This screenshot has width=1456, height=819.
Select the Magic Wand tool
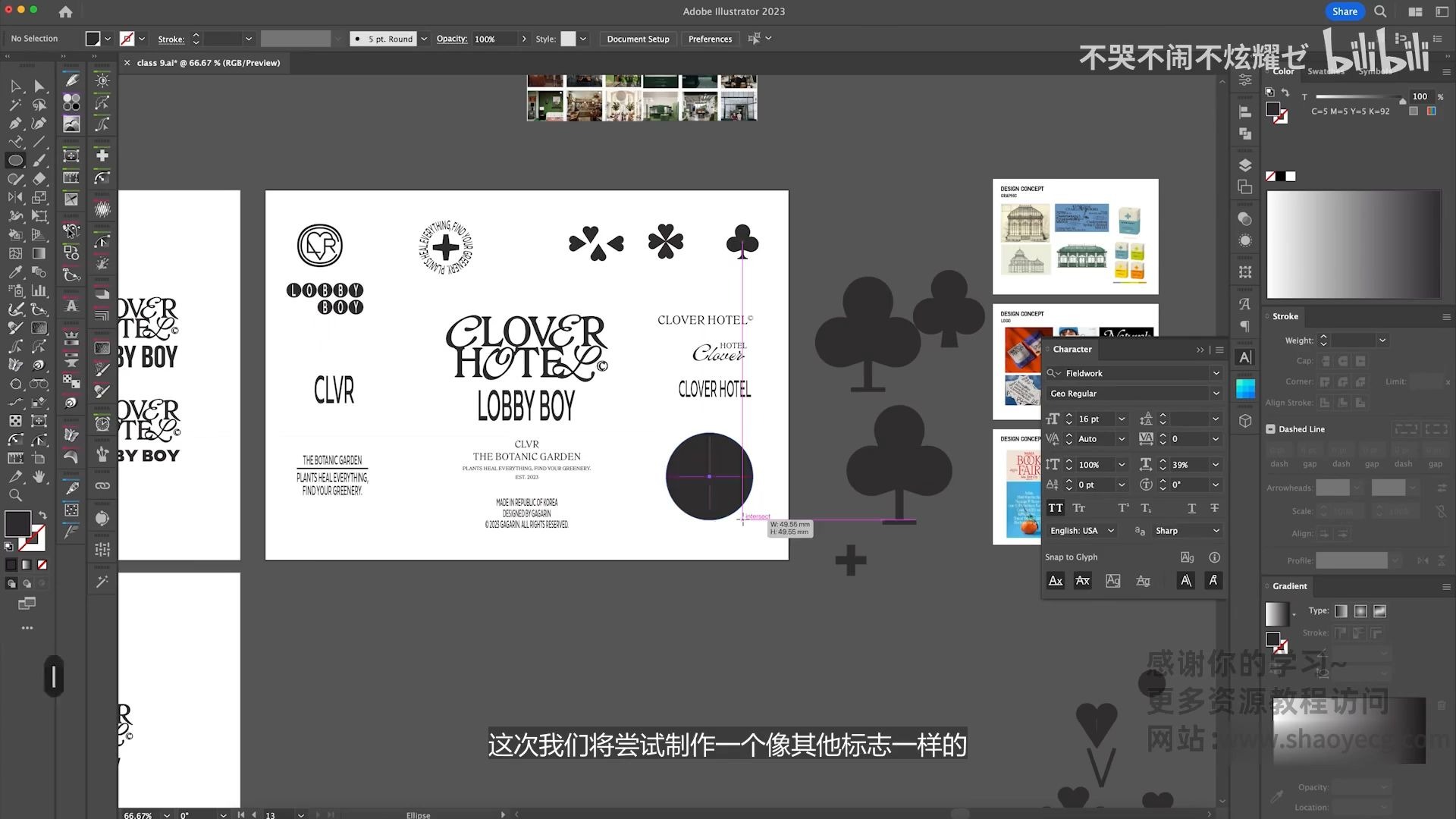click(16, 105)
